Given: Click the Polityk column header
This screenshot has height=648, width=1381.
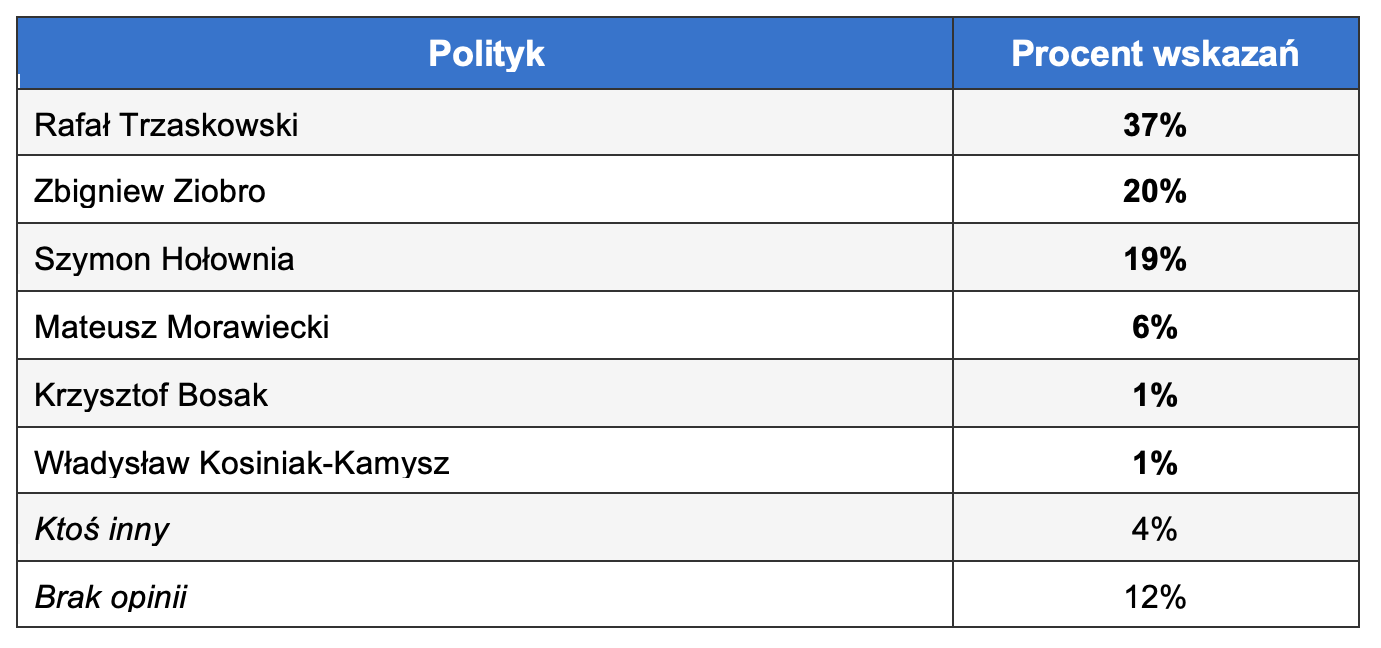Looking at the screenshot, I should tap(486, 53).
